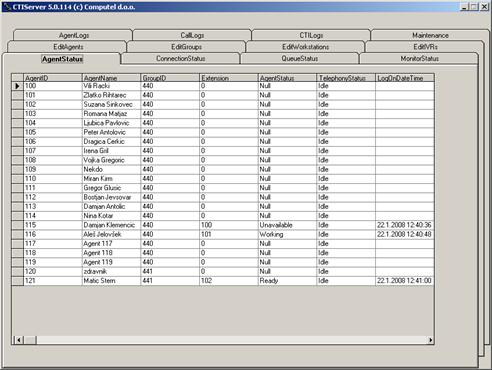Image resolution: width=492 pixels, height=370 pixels.
Task: Click the AgentStatus cell showing Working
Action: coord(287,234)
